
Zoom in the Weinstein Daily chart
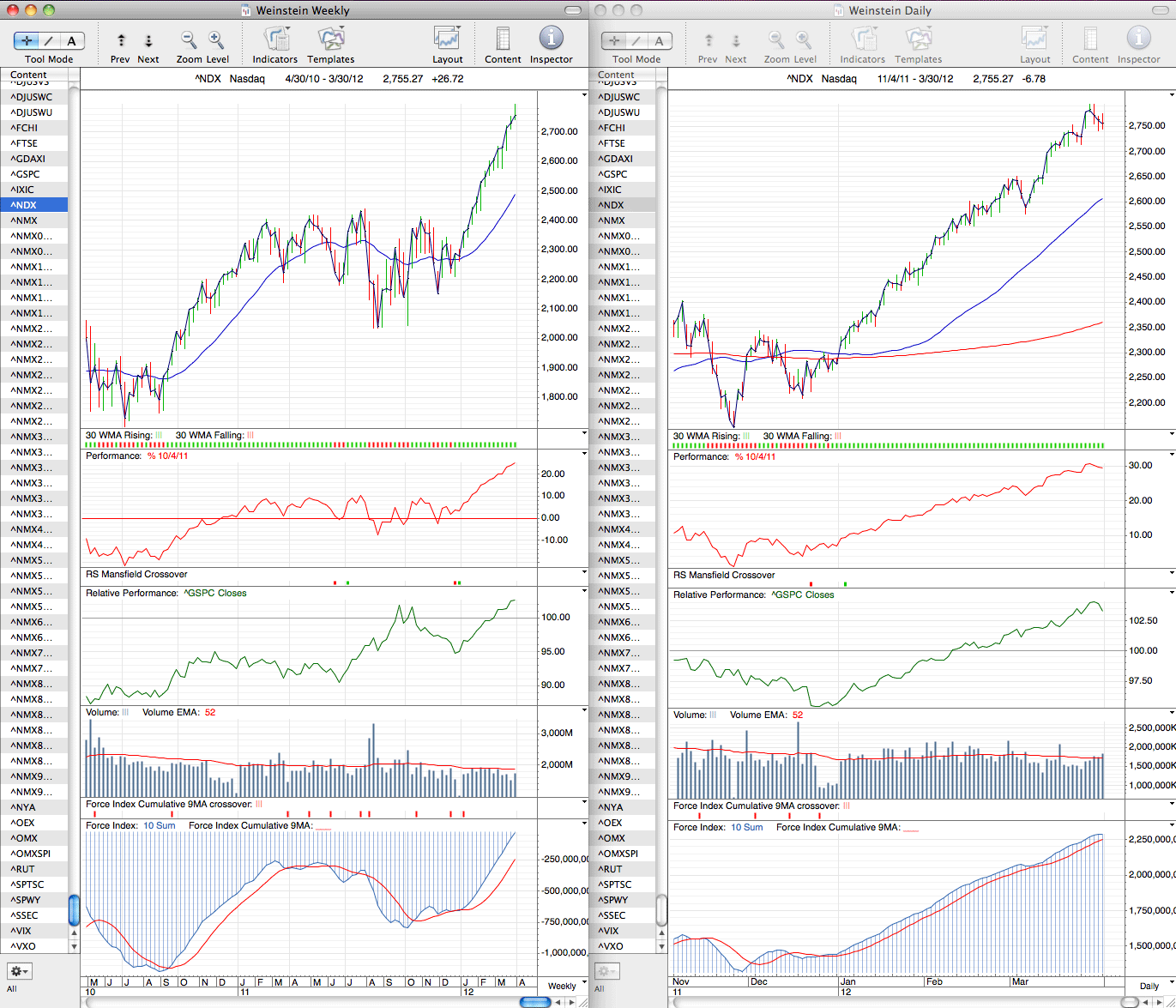pos(804,39)
